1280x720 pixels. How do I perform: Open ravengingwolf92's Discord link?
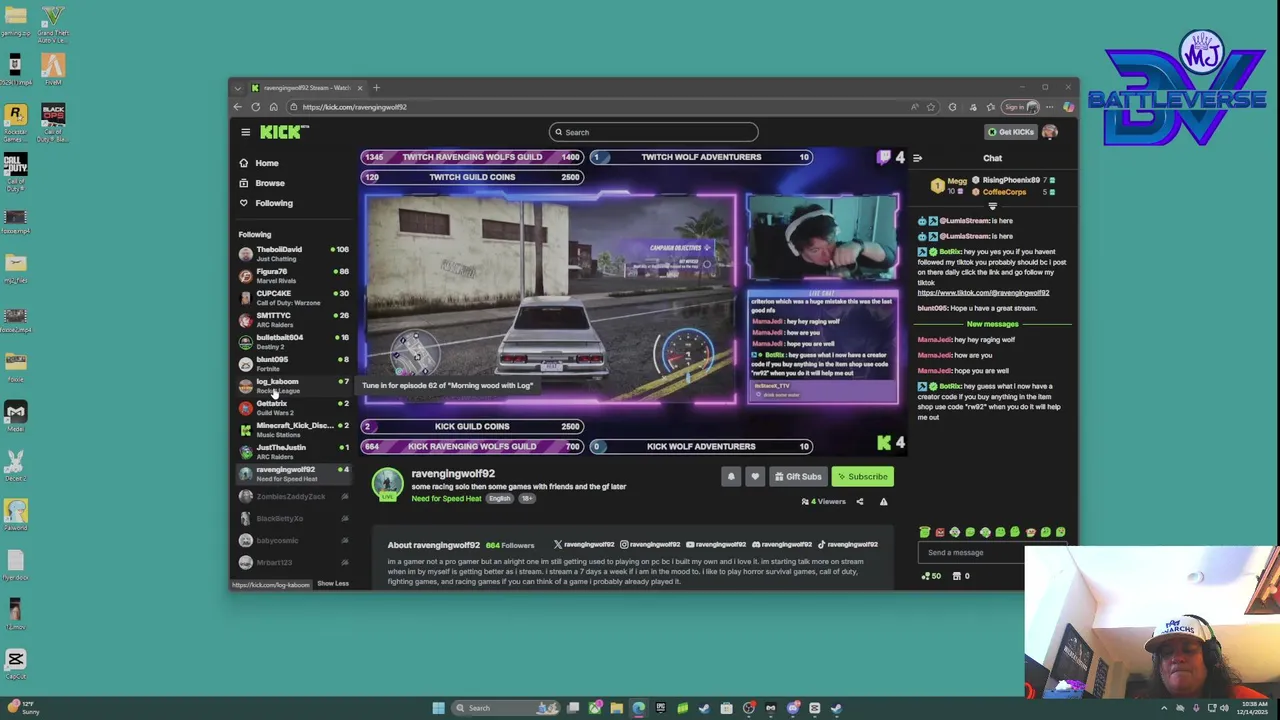[782, 545]
